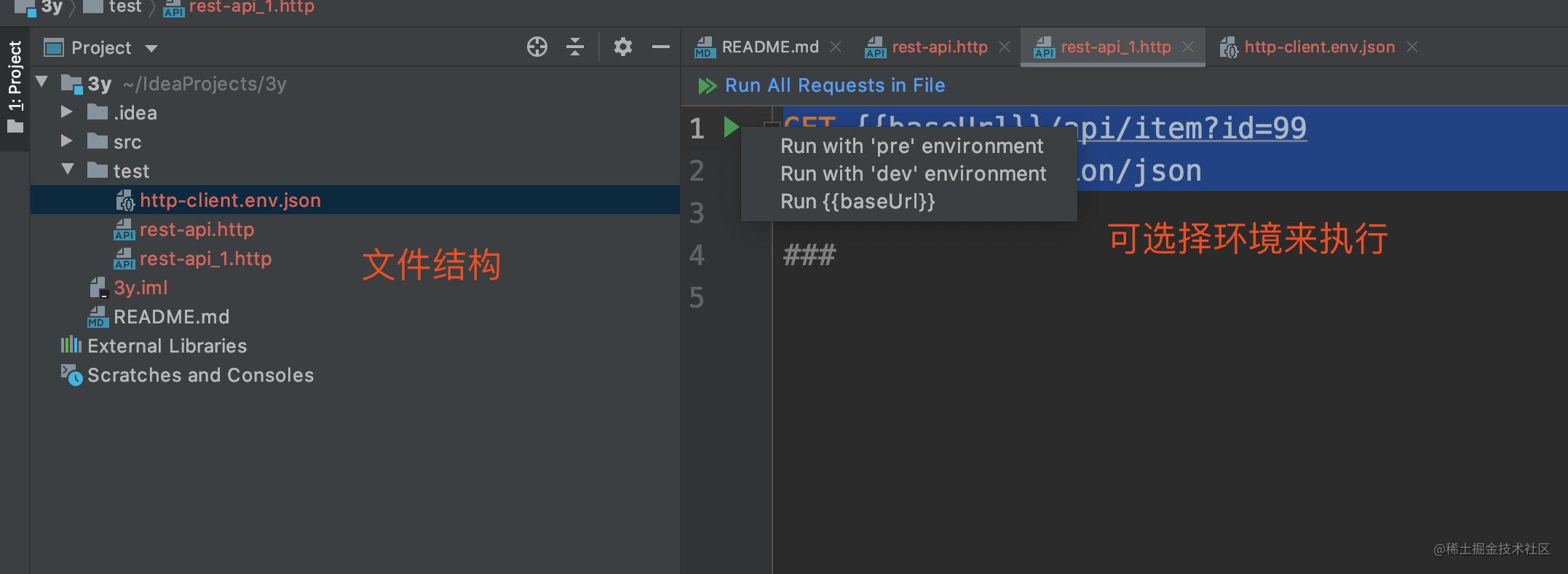This screenshot has height=574, width=1568.
Task: Open the Project view type dropdown arrow
Action: tap(151, 49)
